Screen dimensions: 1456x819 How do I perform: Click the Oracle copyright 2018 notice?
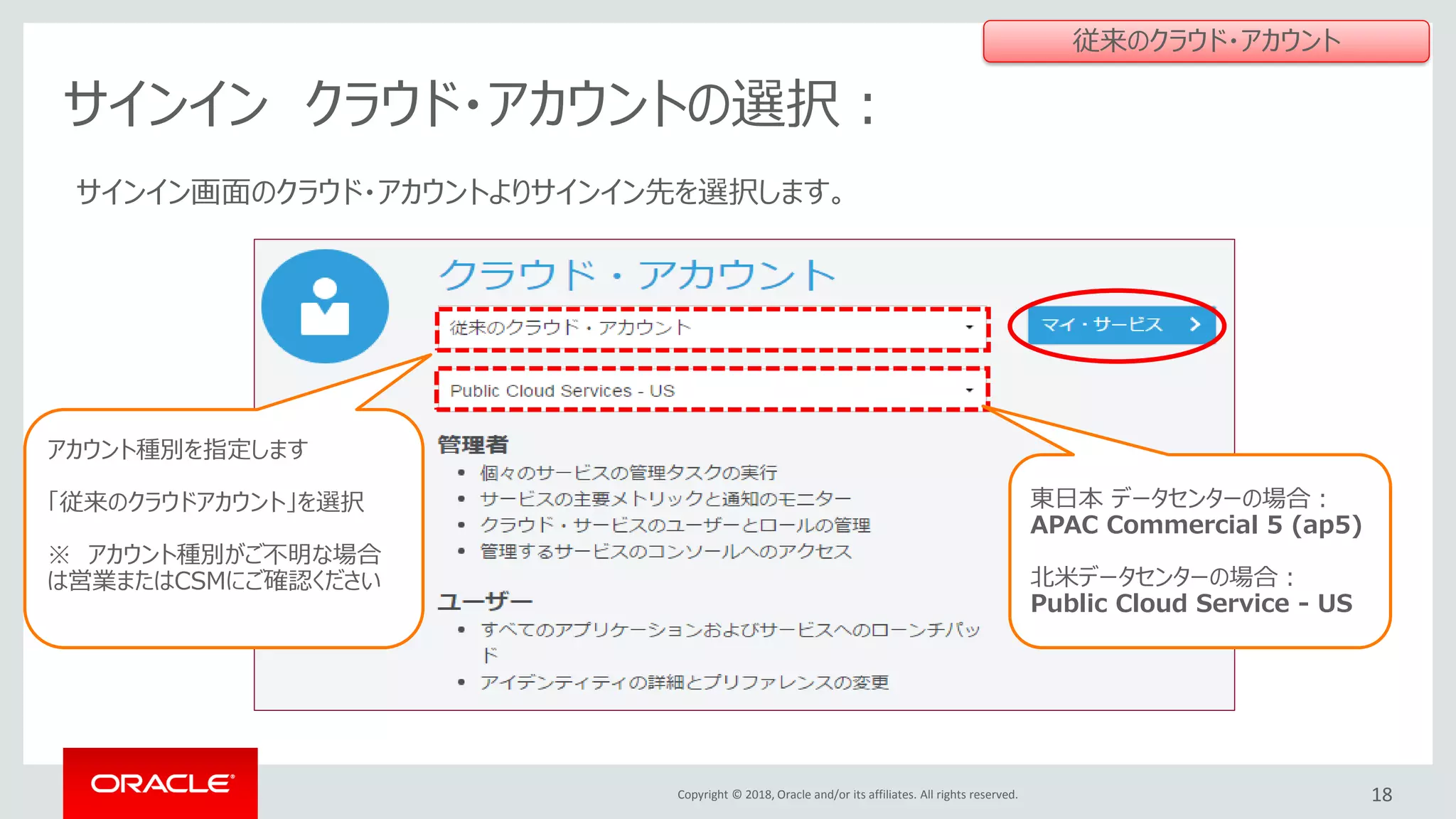click(x=847, y=795)
